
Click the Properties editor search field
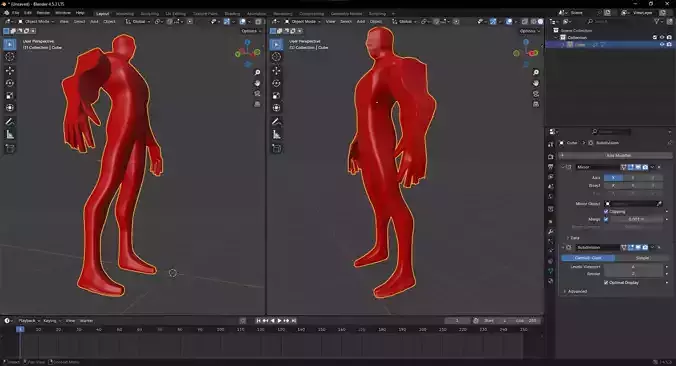[x=611, y=131]
